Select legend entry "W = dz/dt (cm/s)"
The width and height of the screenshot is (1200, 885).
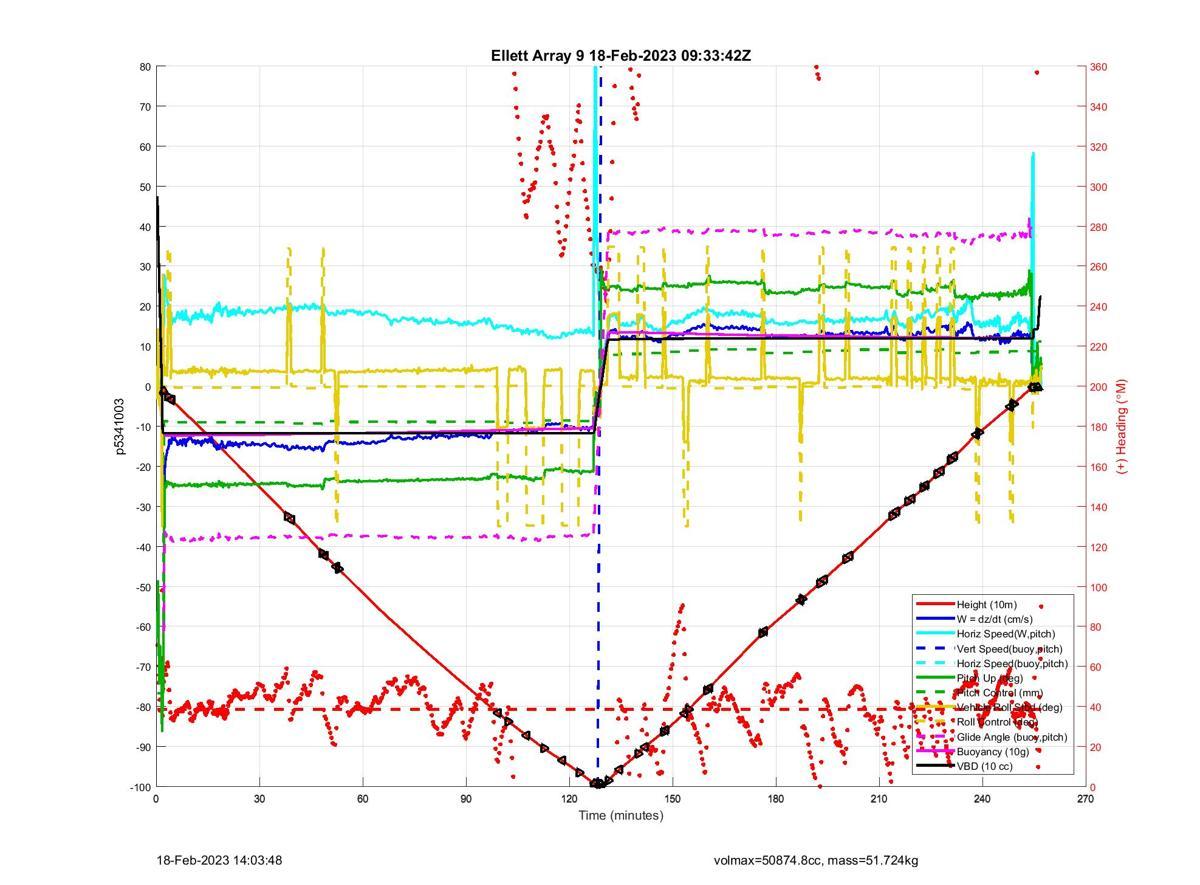(993, 619)
